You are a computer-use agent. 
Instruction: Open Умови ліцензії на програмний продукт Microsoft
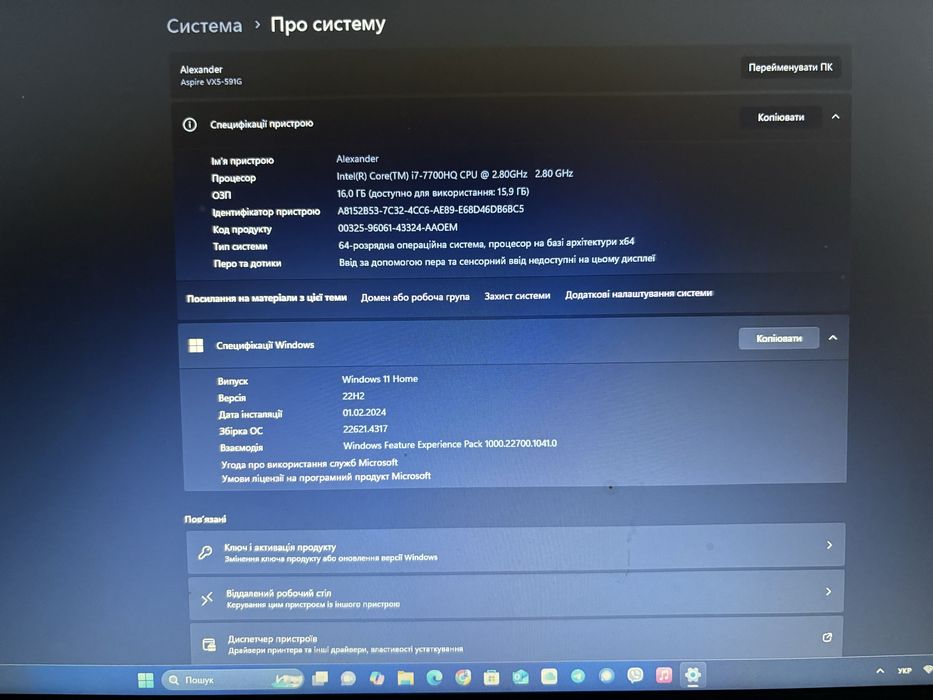[x=326, y=477]
